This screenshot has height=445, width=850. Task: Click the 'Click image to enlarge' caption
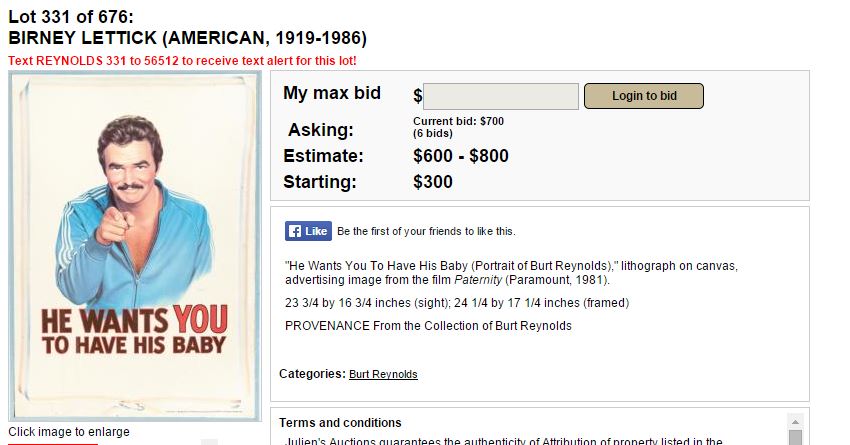point(69,432)
